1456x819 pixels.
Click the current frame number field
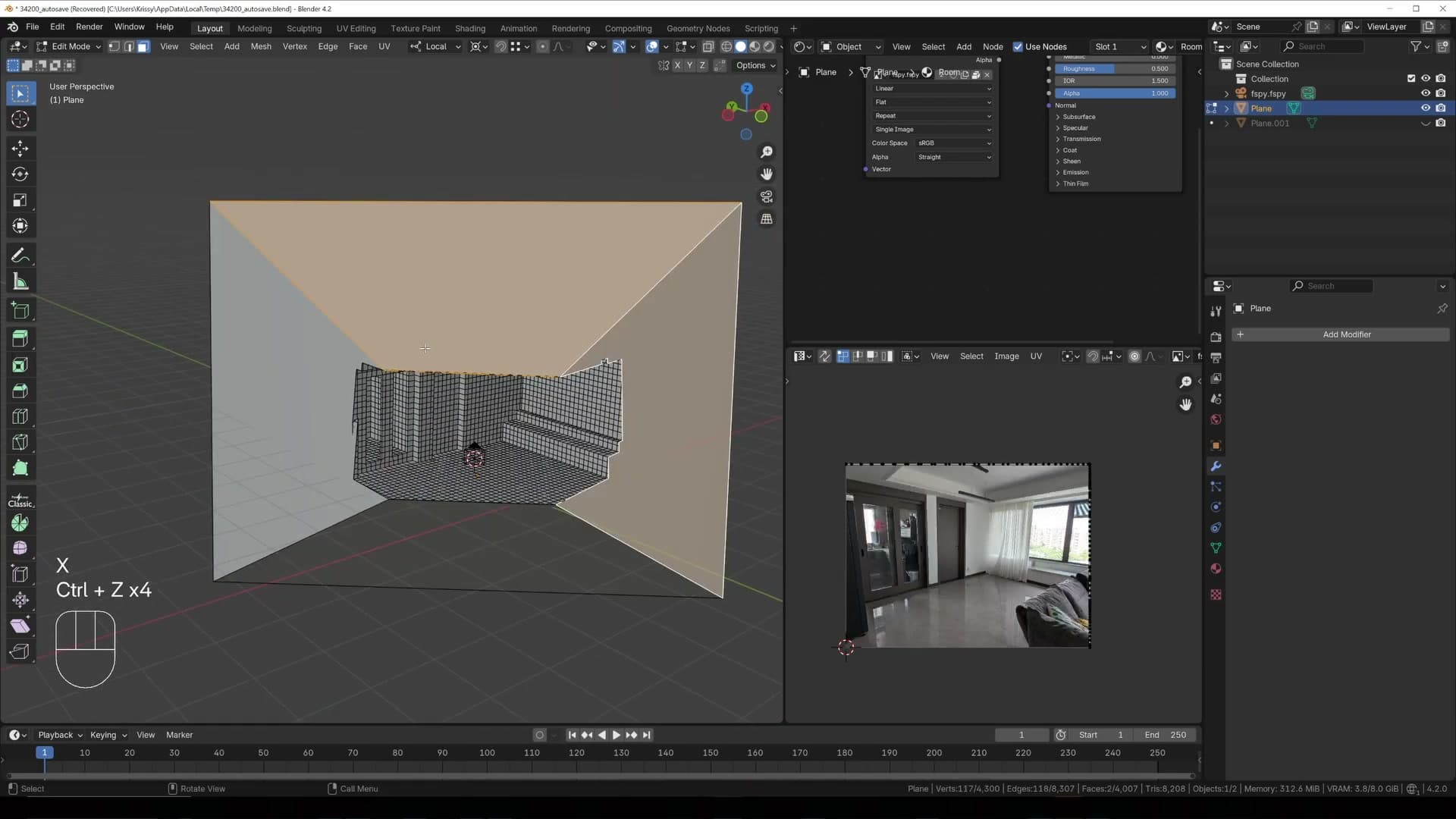coord(1021,735)
